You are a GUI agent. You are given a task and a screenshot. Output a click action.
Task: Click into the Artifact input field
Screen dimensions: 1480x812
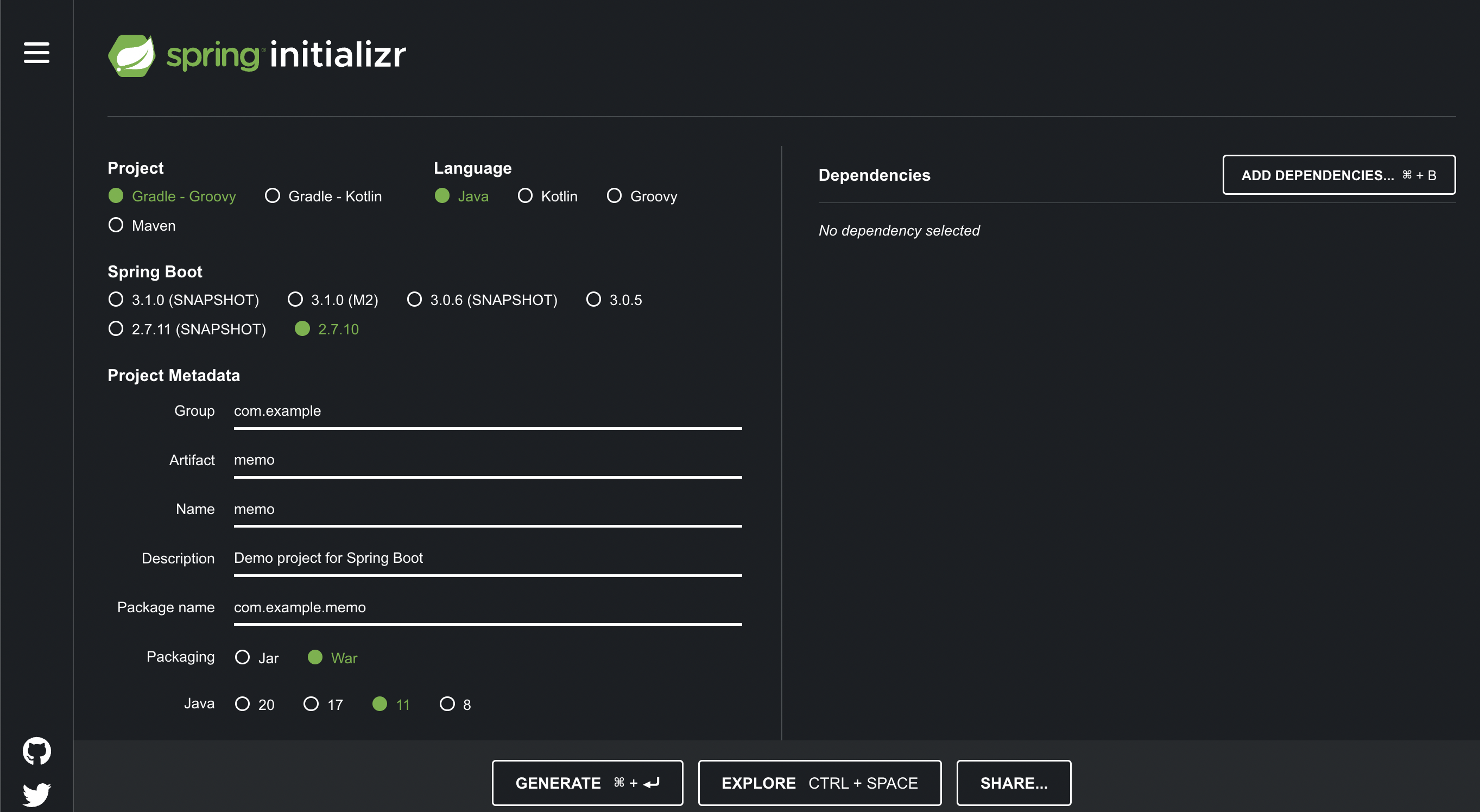point(487,460)
